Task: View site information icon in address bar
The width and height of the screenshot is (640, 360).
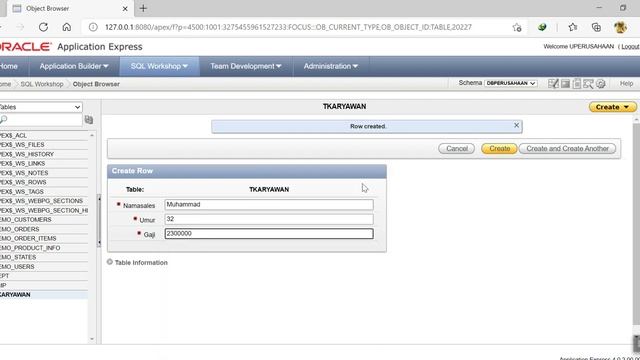Action: click(x=93, y=27)
